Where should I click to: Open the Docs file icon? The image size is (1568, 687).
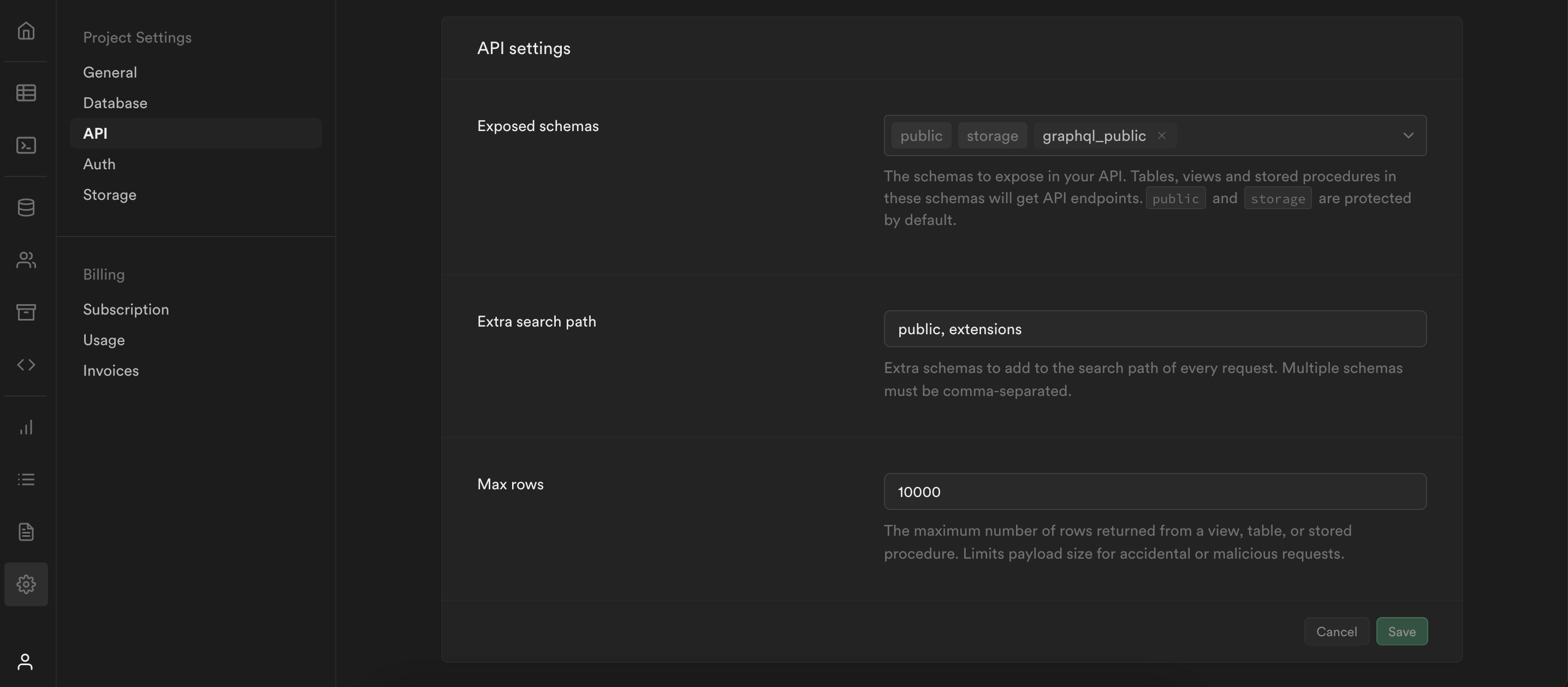coord(26,531)
